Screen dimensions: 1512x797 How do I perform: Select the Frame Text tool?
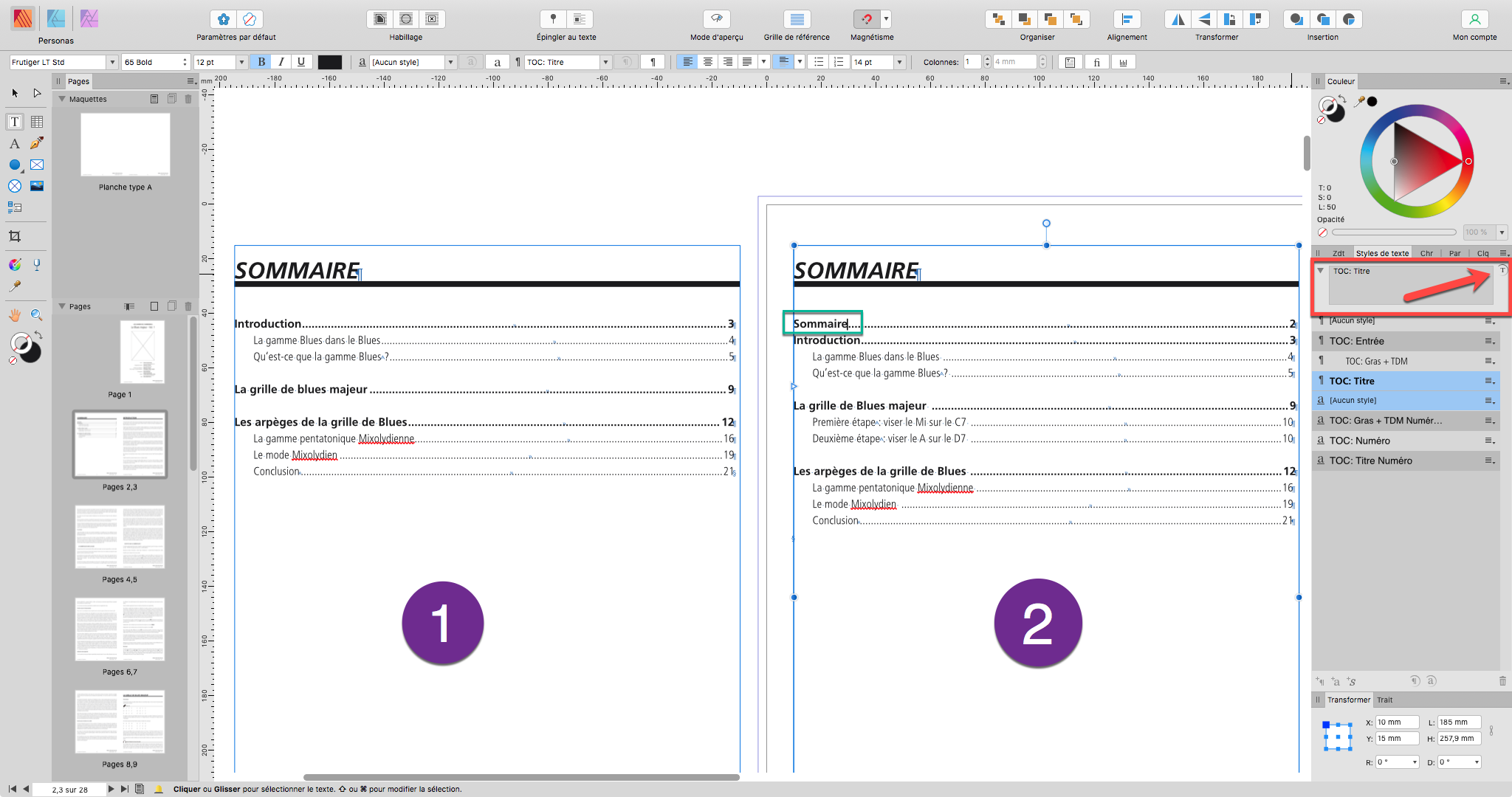click(15, 122)
